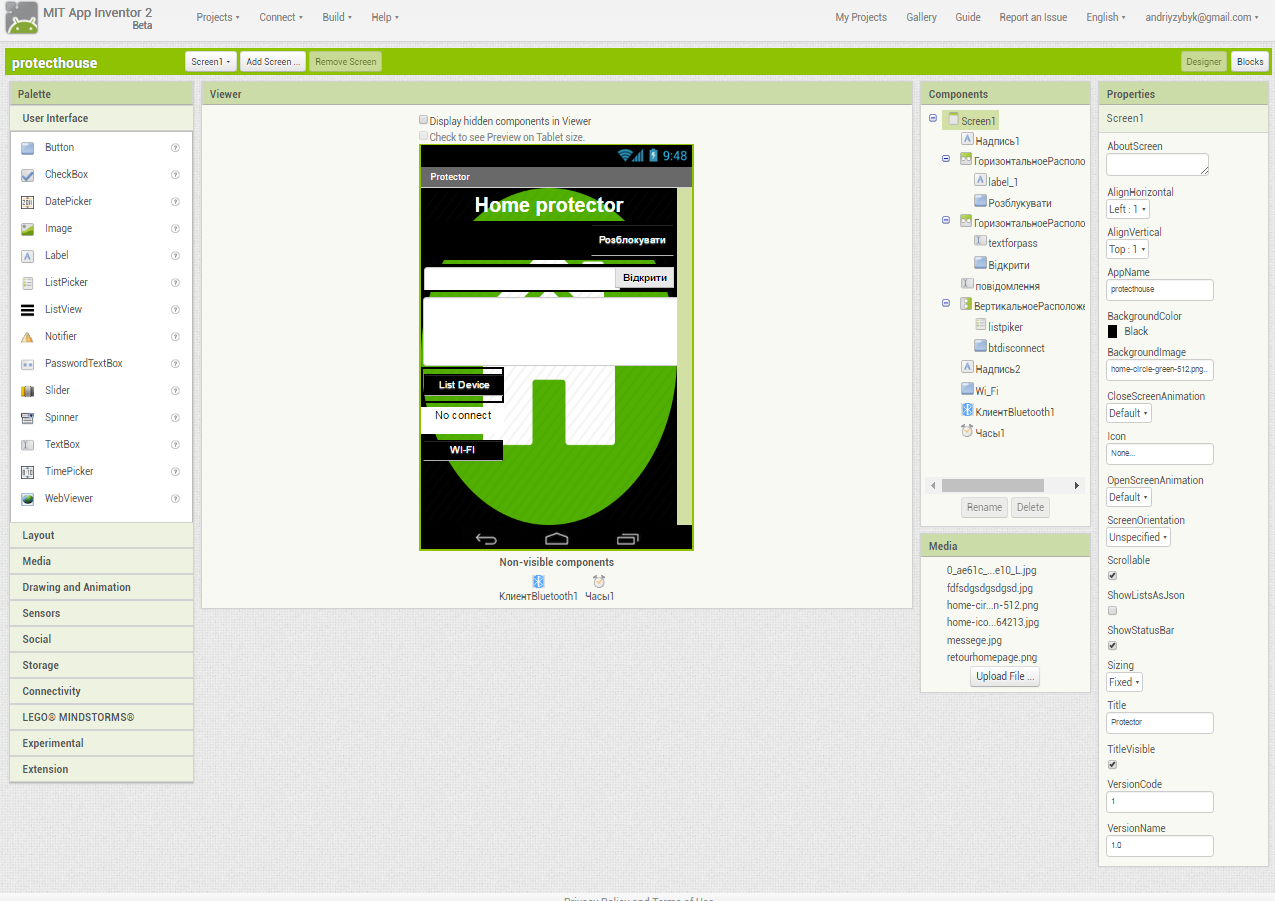Open the Build menu
The width and height of the screenshot is (1275, 901).
click(337, 17)
